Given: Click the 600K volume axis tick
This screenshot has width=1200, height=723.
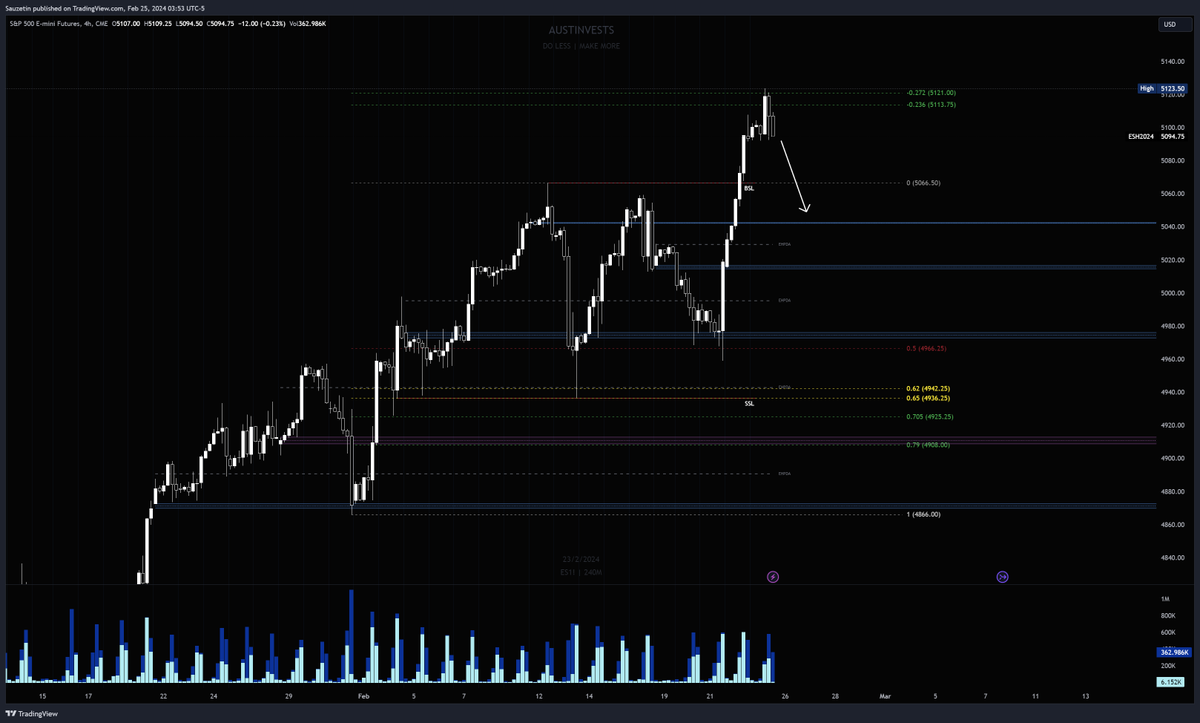Looking at the screenshot, I should click(x=1168, y=632).
